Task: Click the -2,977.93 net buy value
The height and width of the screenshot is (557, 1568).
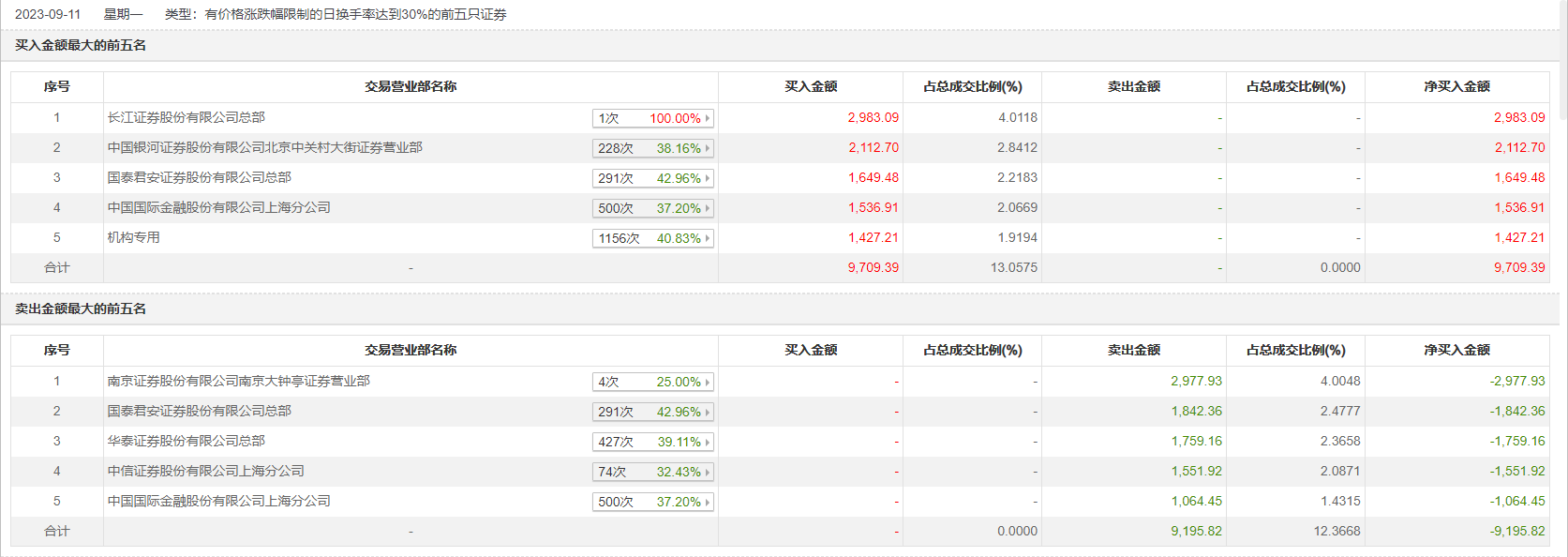Action: pyautogui.click(x=1516, y=381)
